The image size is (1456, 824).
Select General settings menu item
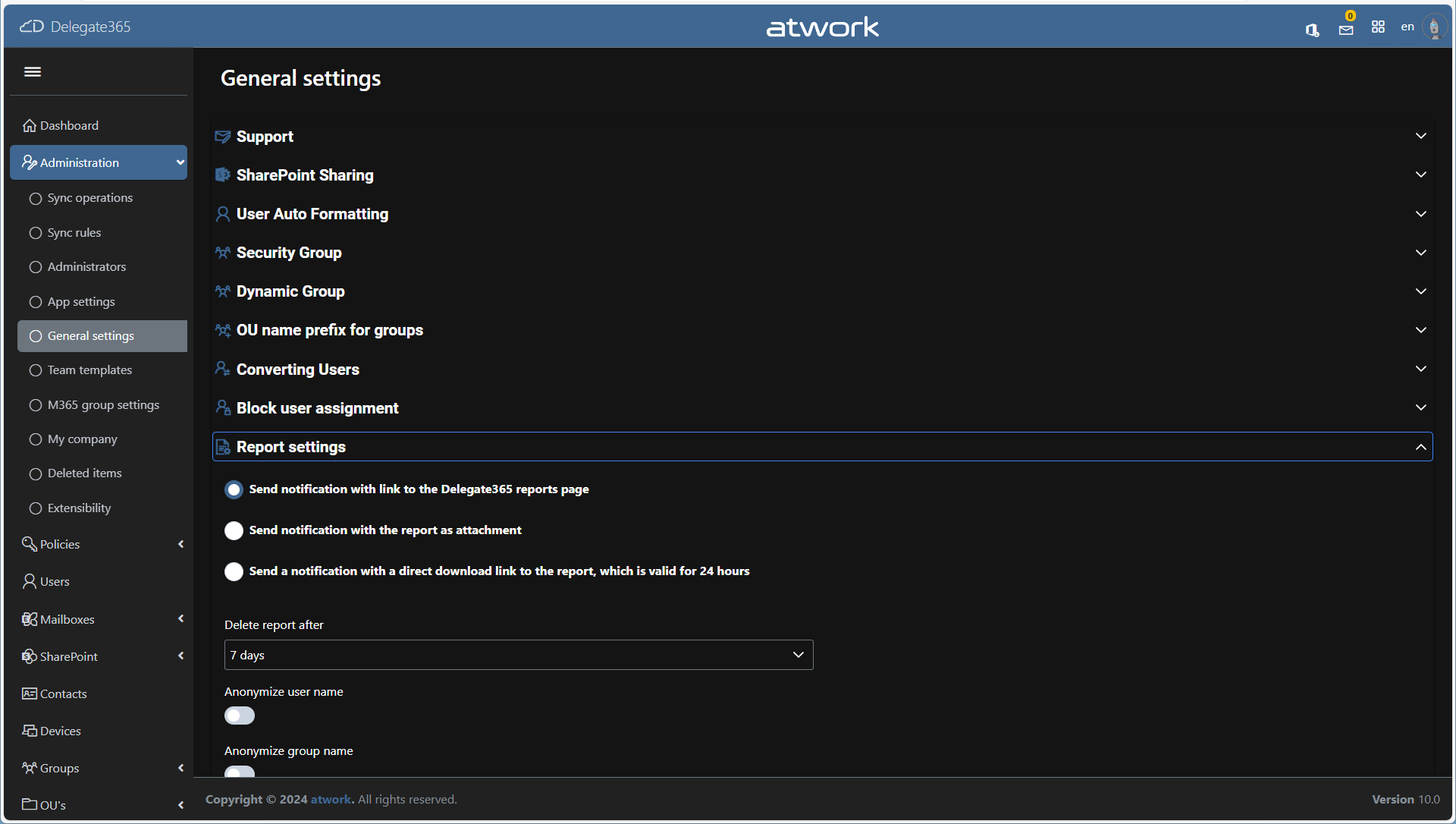coord(102,336)
